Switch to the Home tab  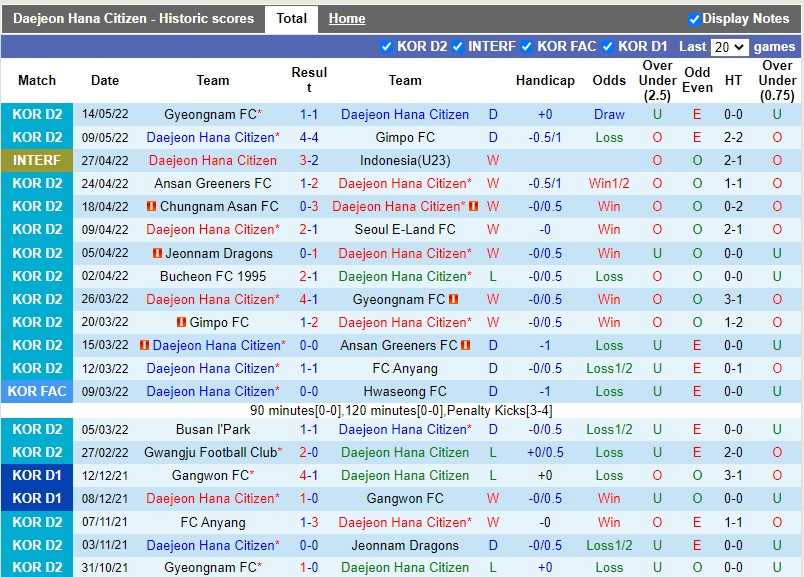pyautogui.click(x=347, y=19)
